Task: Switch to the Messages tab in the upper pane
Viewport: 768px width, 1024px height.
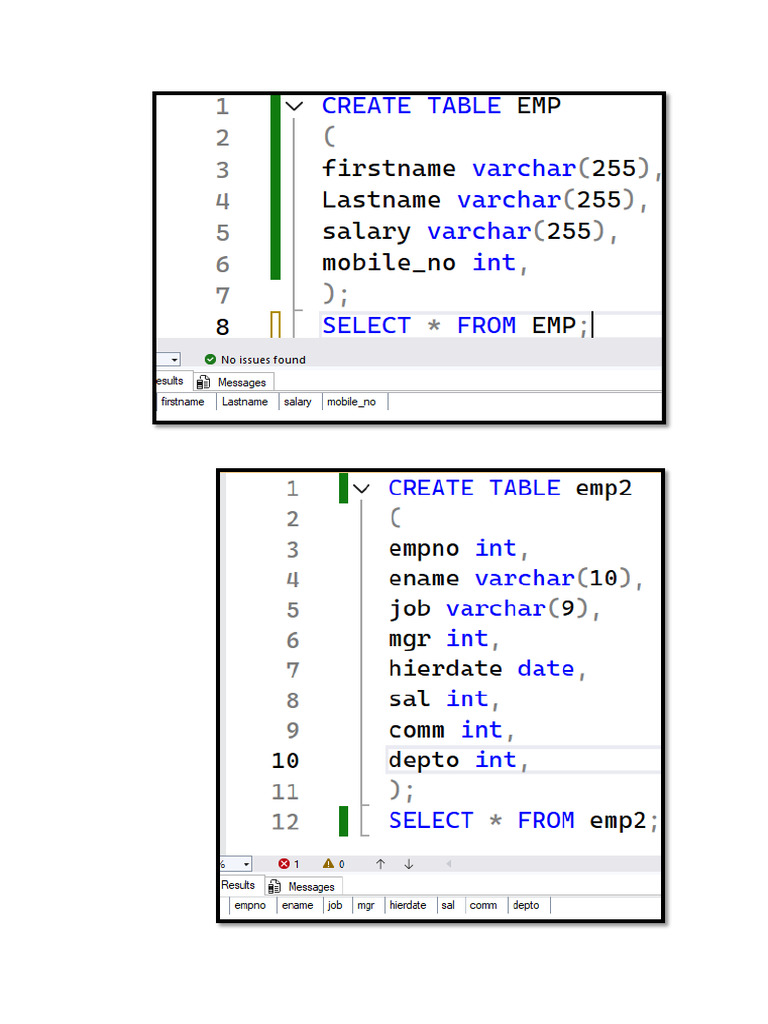Action: point(234,382)
